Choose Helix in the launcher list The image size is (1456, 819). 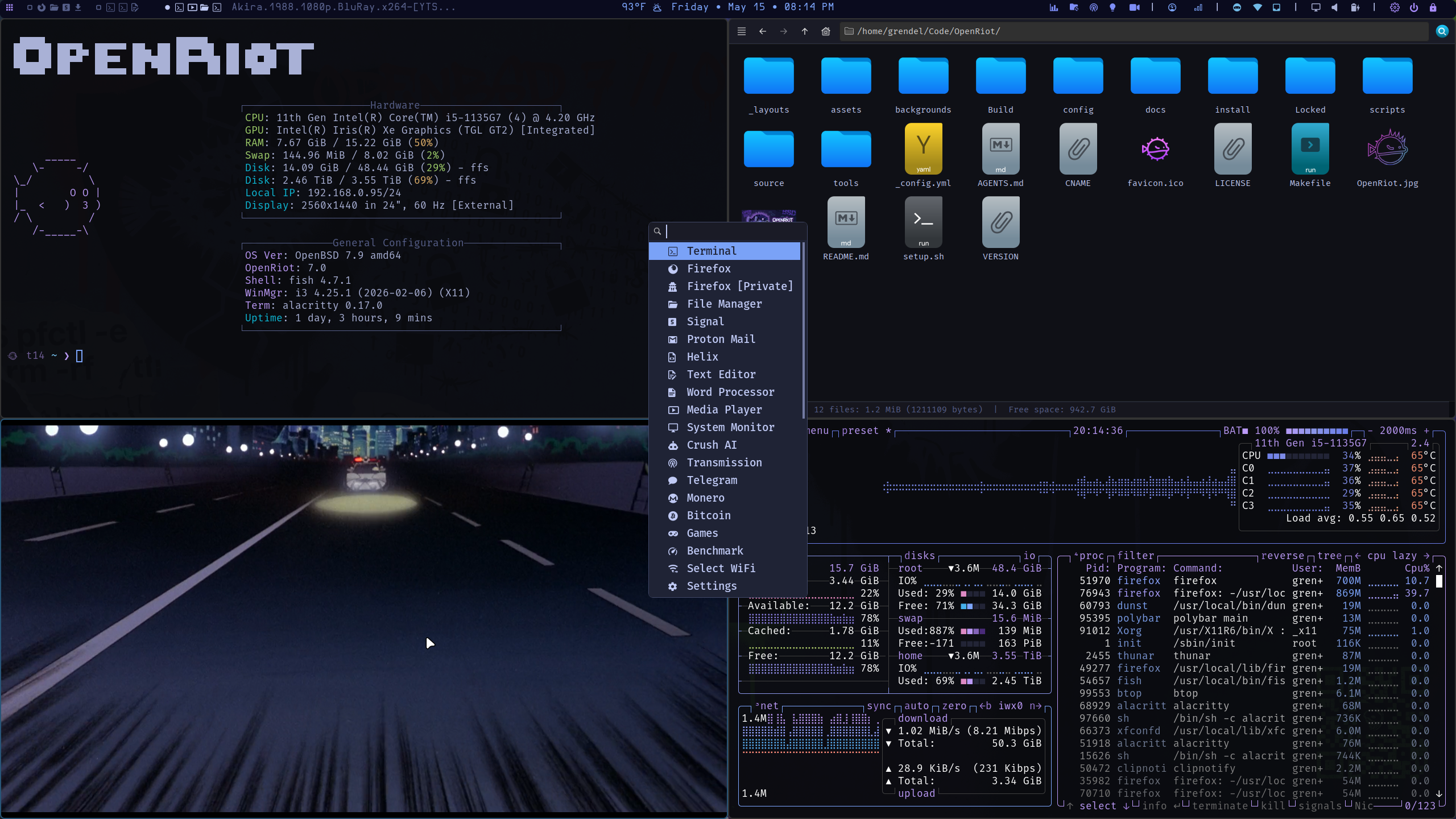[725, 357]
